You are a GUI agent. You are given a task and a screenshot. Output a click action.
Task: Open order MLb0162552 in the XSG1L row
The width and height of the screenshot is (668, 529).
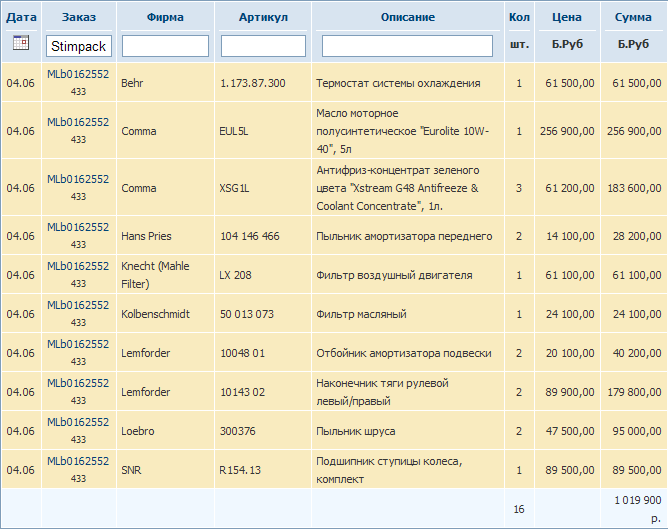(78, 179)
